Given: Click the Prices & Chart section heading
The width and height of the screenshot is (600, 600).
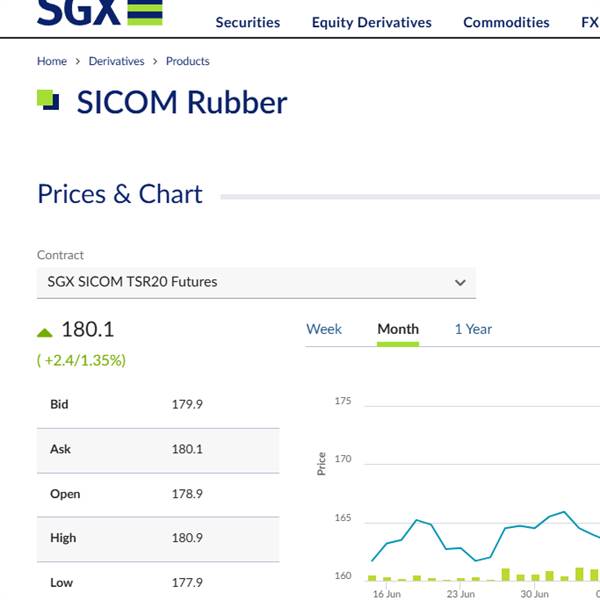Looking at the screenshot, I should point(120,194).
